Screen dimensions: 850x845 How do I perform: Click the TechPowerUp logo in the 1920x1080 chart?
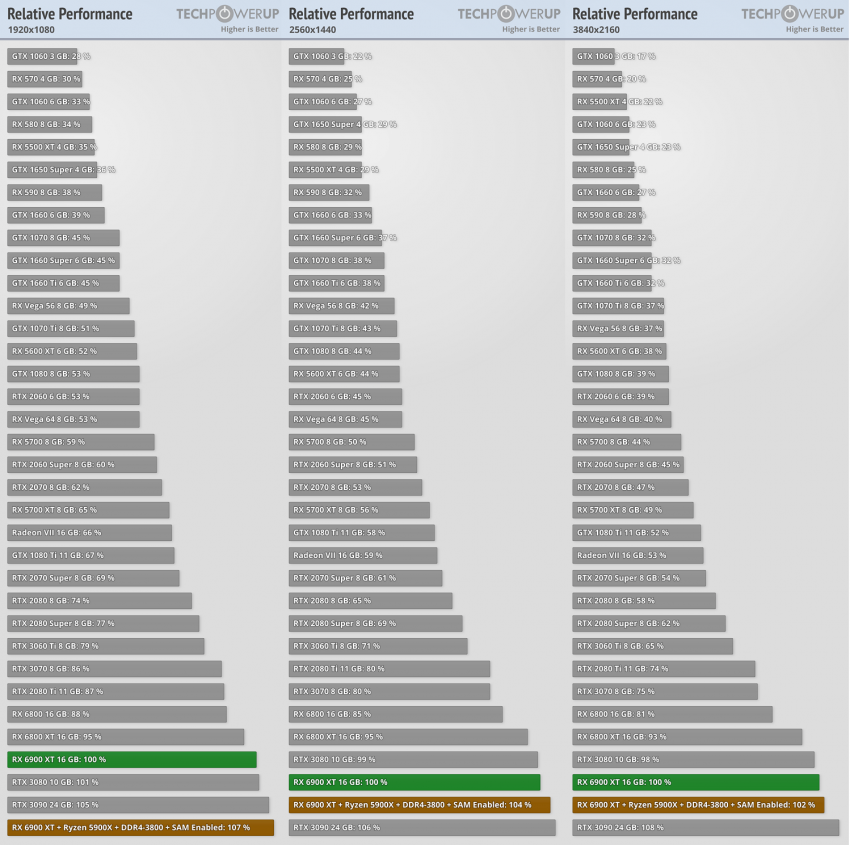point(227,14)
